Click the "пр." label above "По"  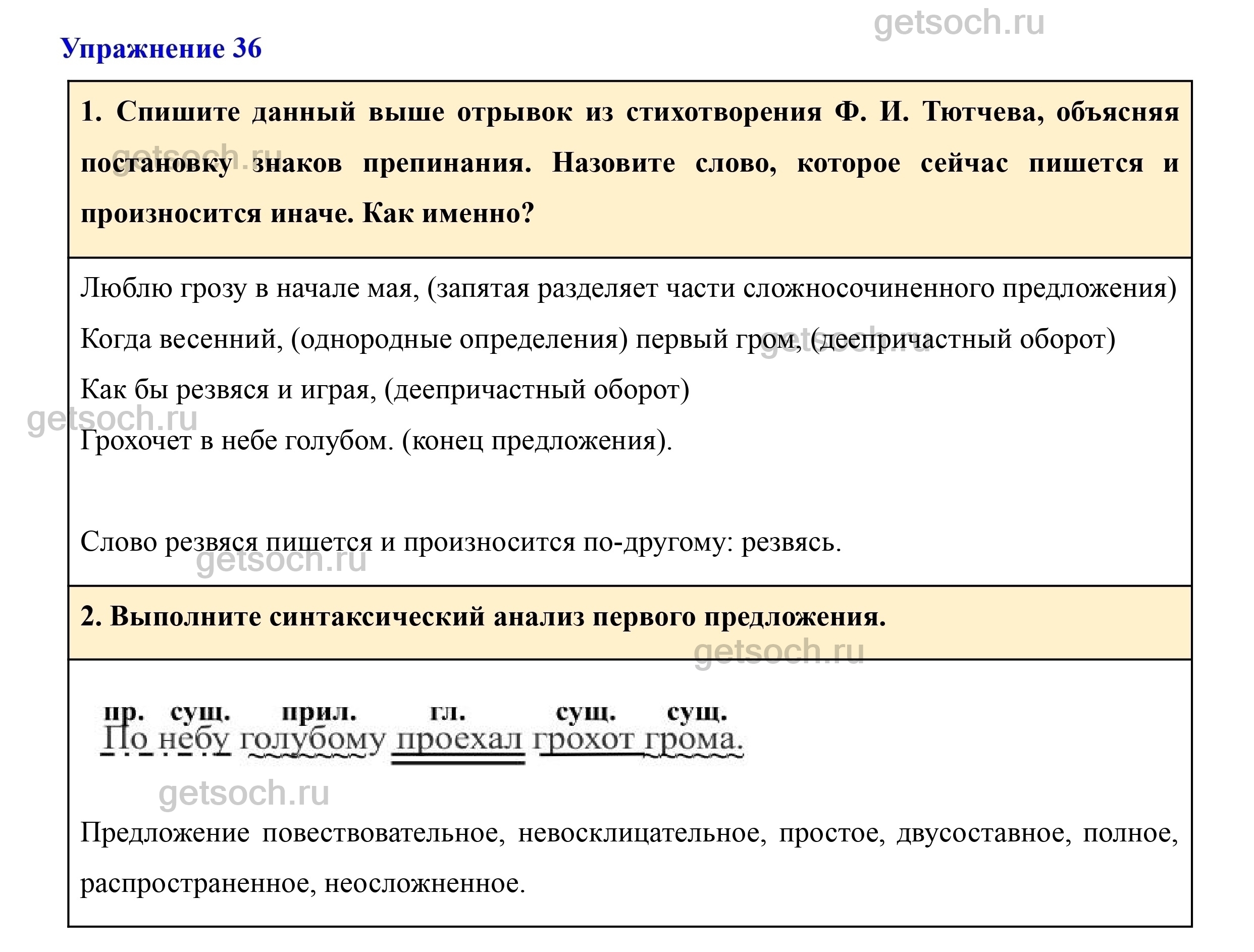click(124, 713)
